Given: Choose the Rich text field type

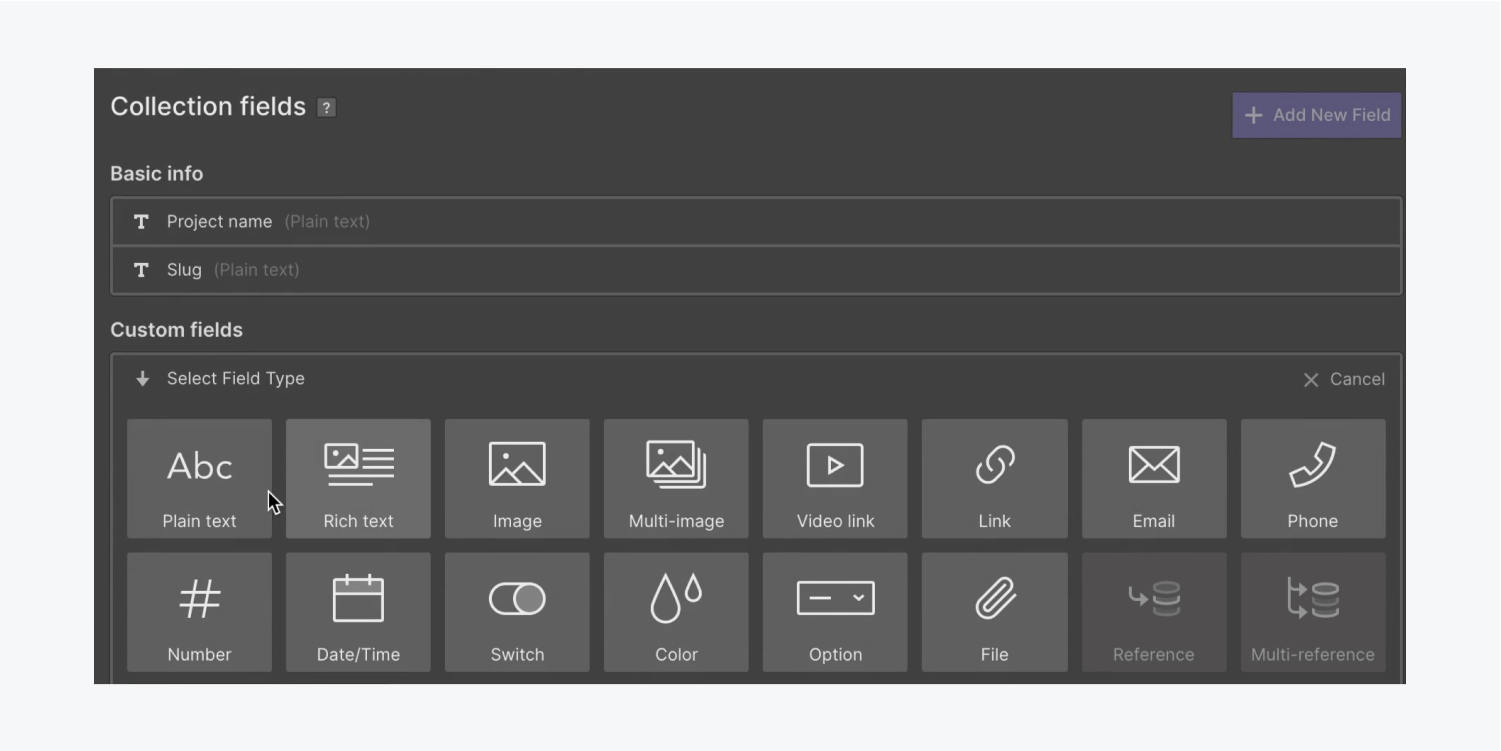Looking at the screenshot, I should (x=358, y=479).
